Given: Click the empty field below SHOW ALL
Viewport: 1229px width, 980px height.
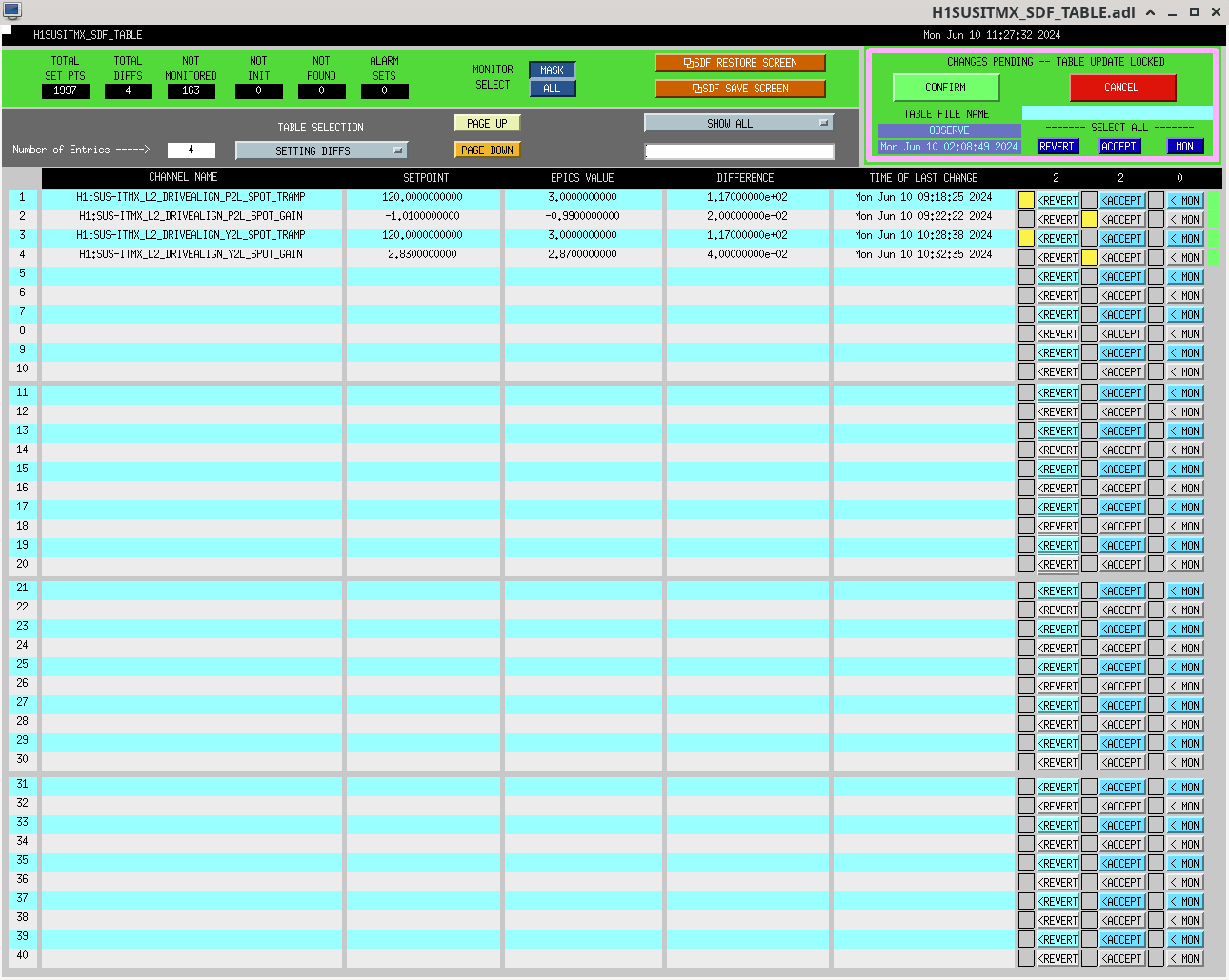Looking at the screenshot, I should [x=739, y=151].
